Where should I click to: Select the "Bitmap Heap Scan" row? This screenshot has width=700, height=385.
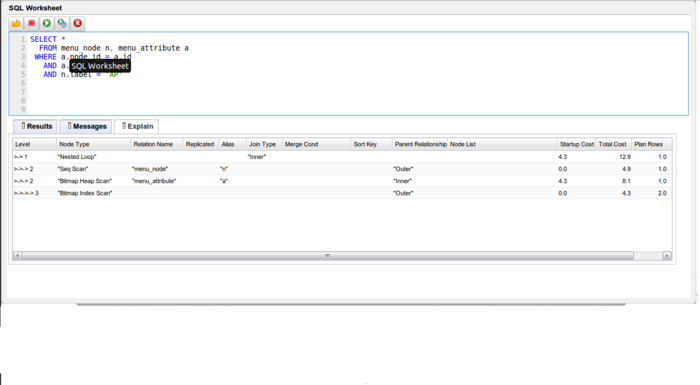click(342, 181)
